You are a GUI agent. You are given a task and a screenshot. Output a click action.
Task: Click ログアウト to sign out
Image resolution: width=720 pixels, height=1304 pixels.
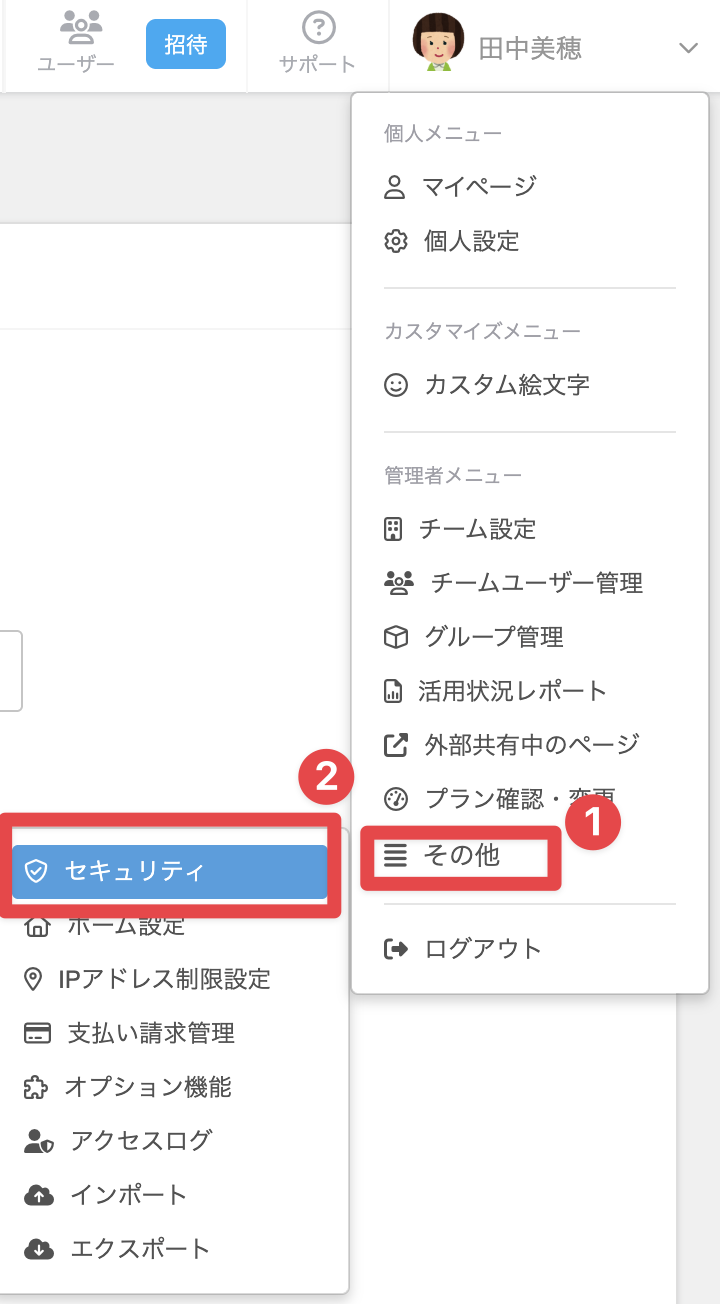482,949
